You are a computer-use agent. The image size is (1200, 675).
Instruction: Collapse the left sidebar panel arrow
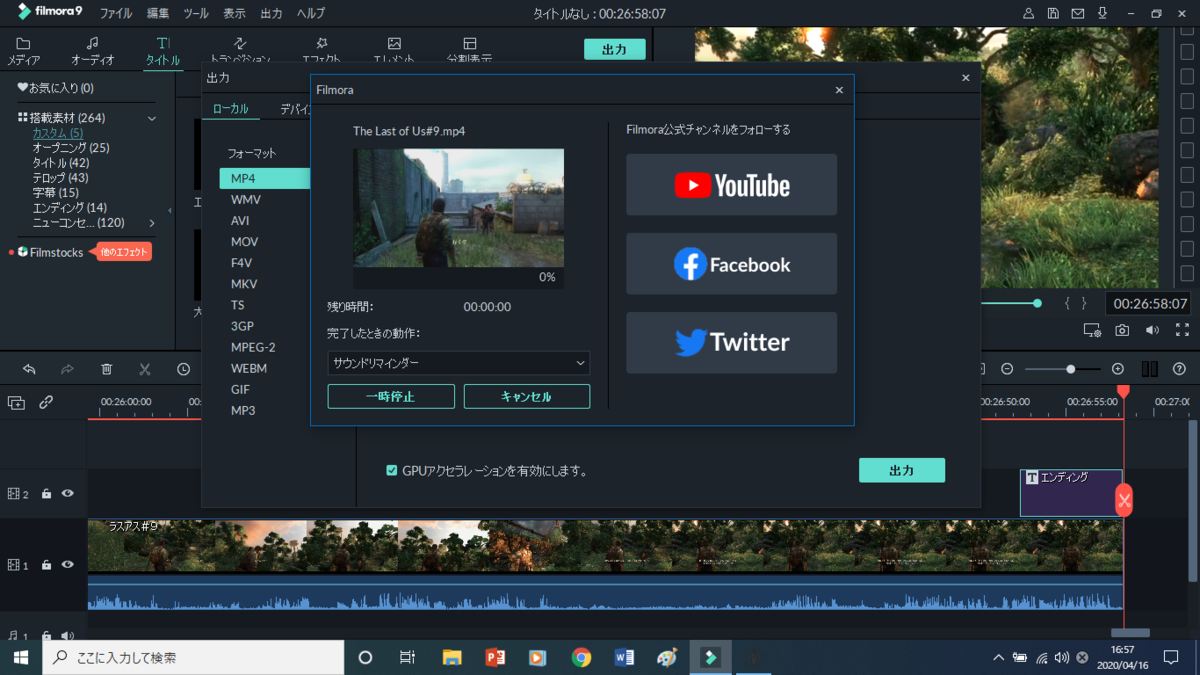coord(169,210)
